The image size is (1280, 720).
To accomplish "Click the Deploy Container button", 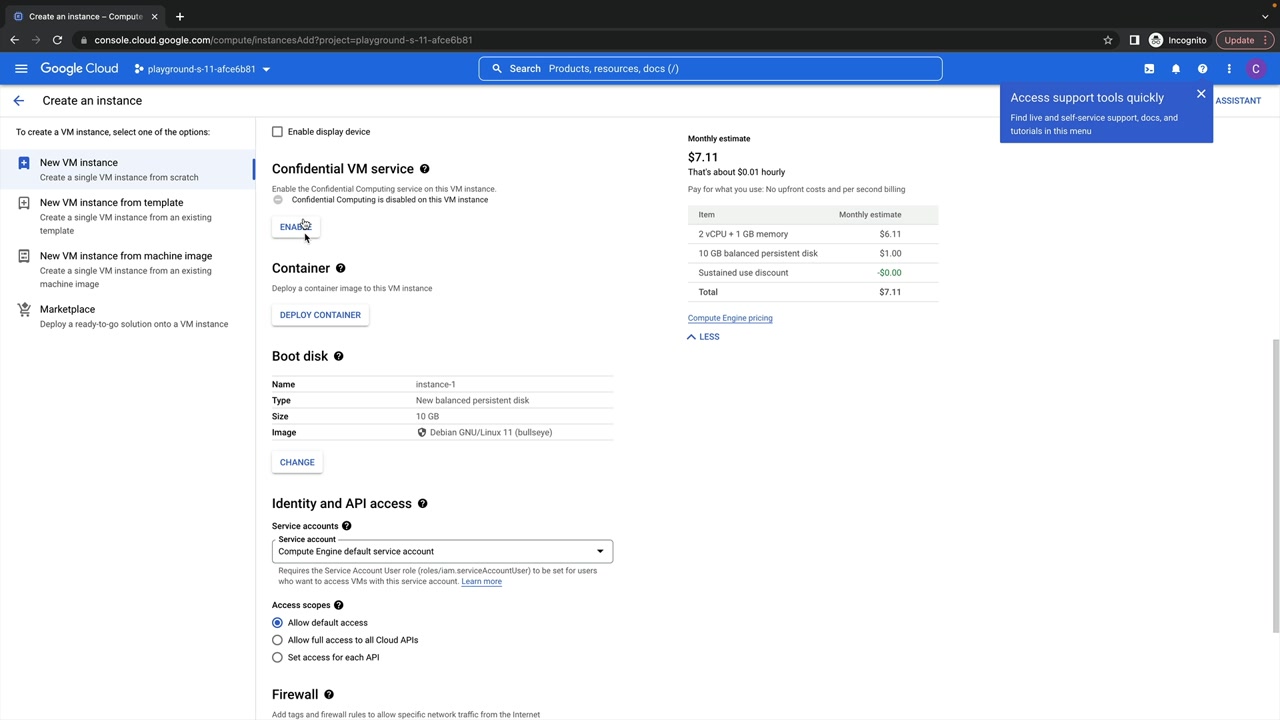I will pyautogui.click(x=320, y=315).
